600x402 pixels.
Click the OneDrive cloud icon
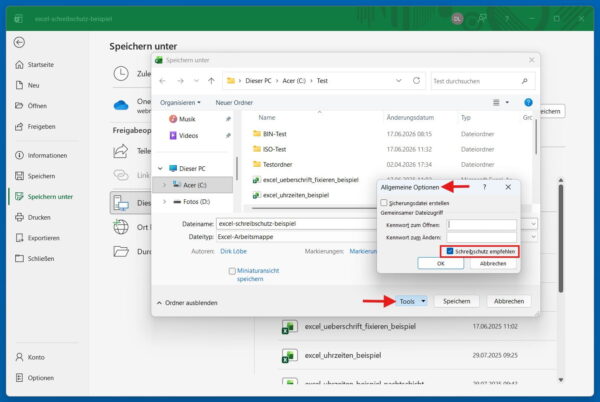click(121, 105)
